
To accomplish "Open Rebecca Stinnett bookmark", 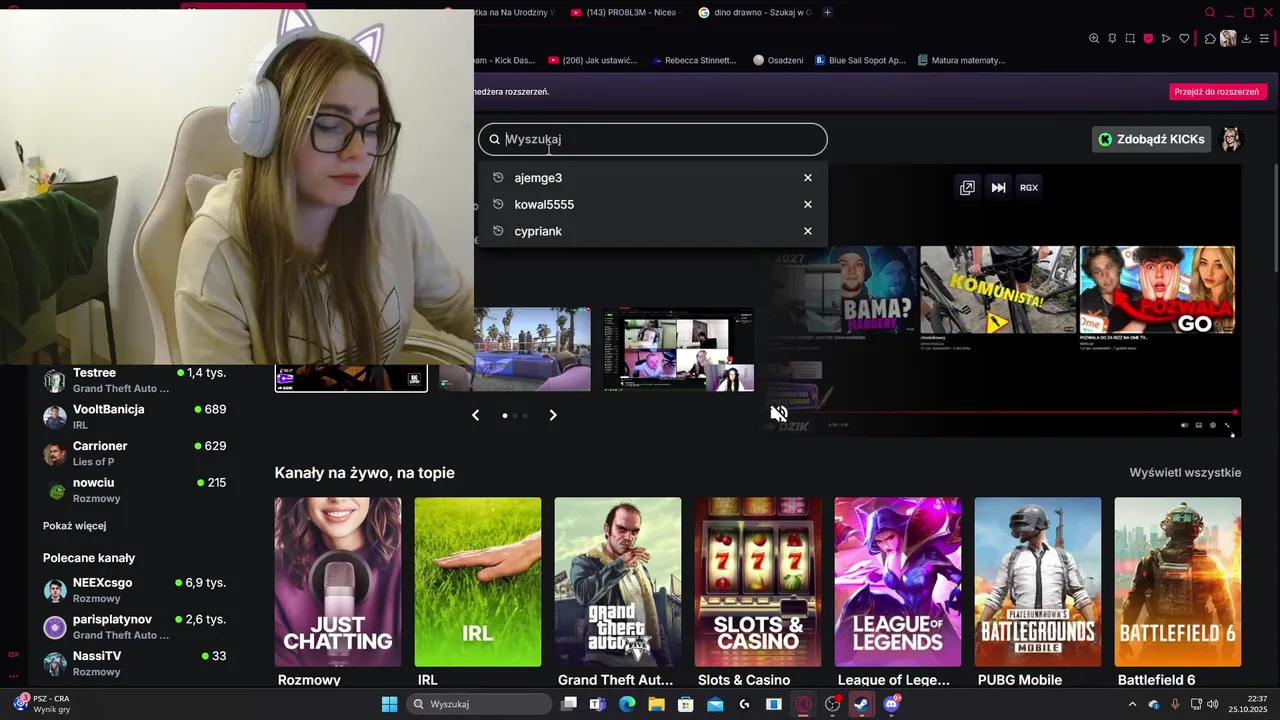I will point(692,60).
